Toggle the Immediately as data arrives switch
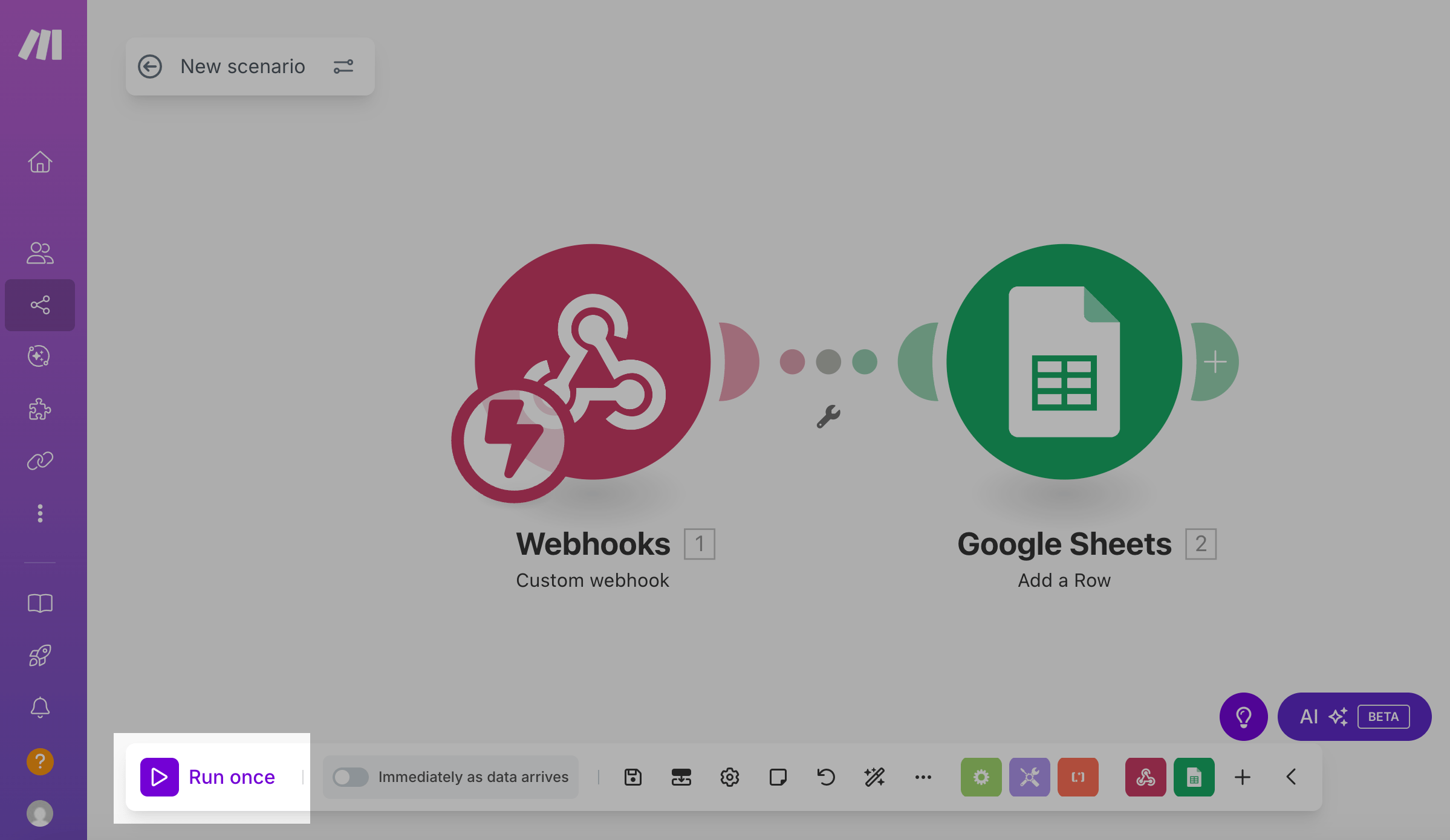This screenshot has height=840, width=1450. tap(351, 777)
